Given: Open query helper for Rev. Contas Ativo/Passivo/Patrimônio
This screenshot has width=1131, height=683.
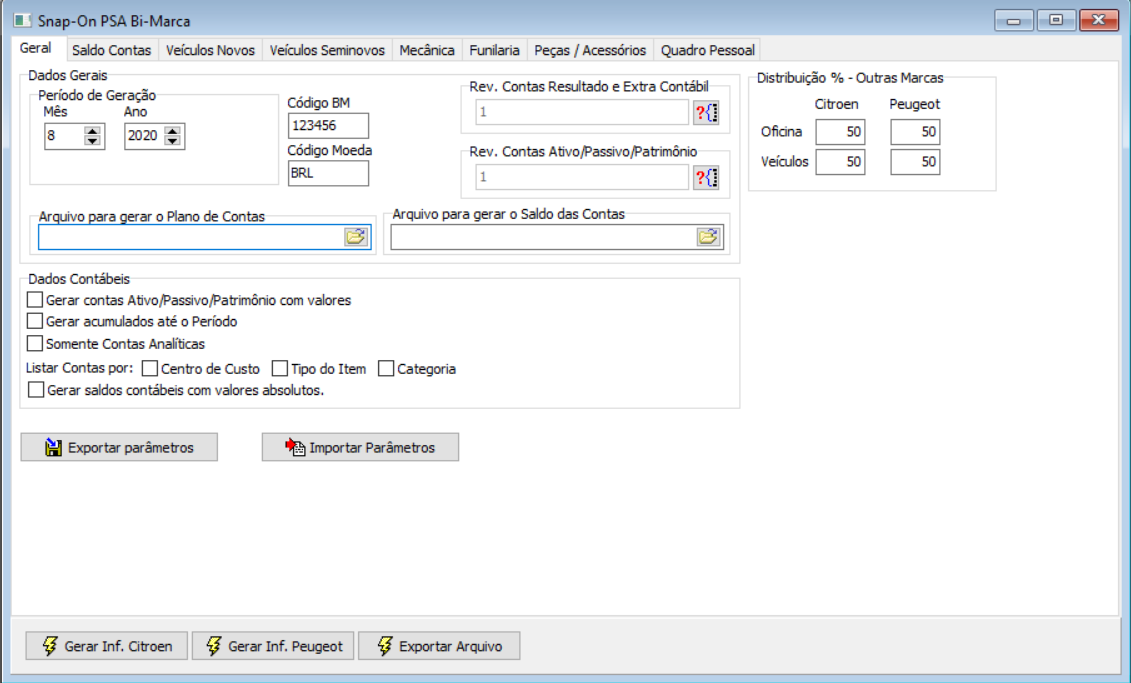Looking at the screenshot, I should tap(706, 177).
